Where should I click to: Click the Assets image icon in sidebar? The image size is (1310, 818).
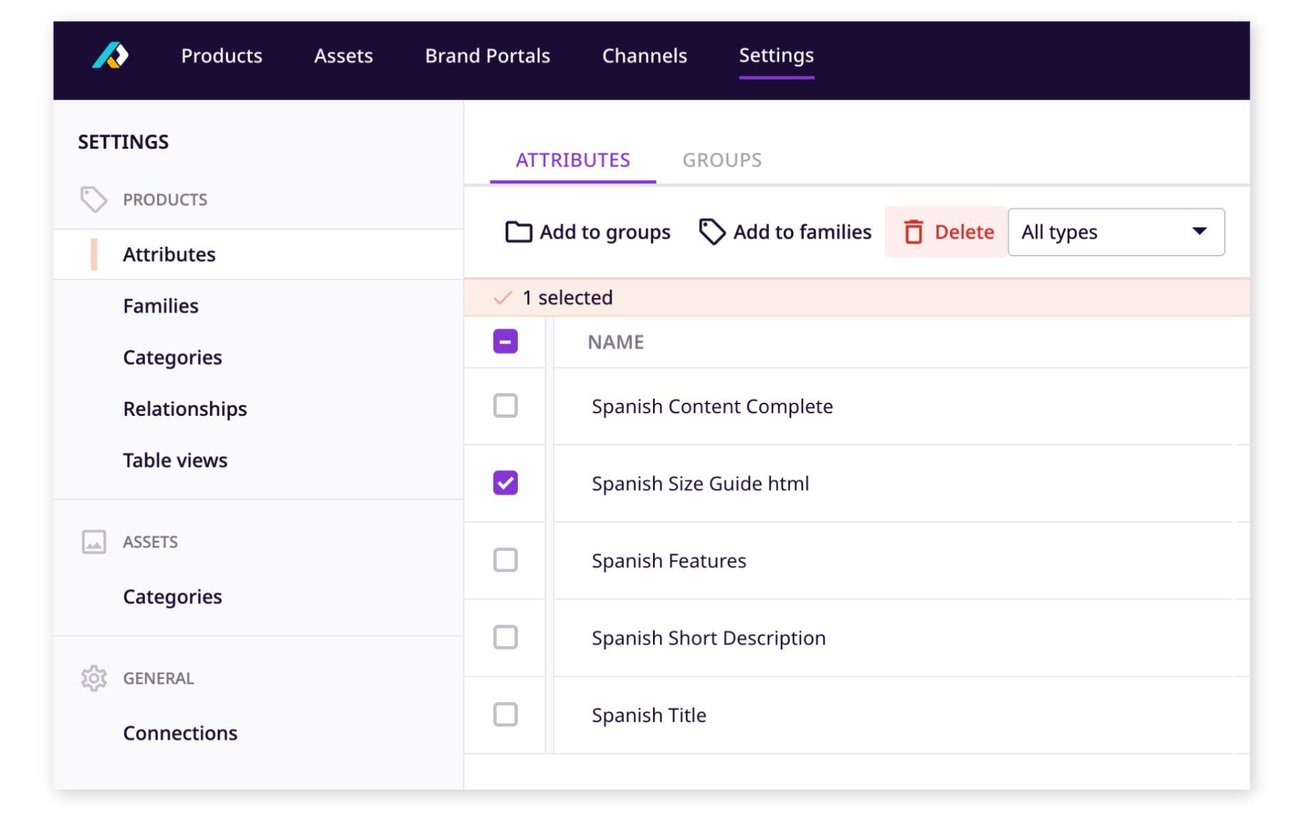[x=93, y=541]
